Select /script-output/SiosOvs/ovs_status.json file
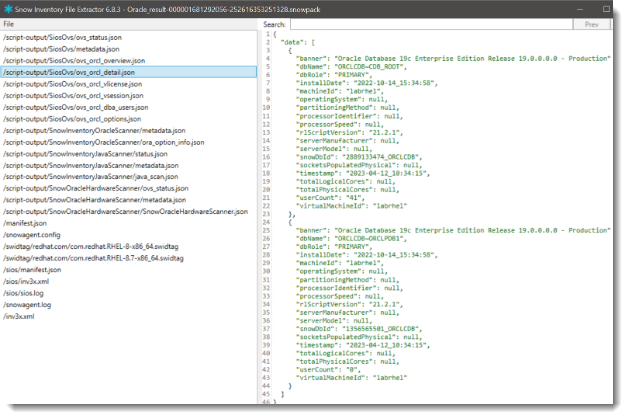 [x=62, y=37]
